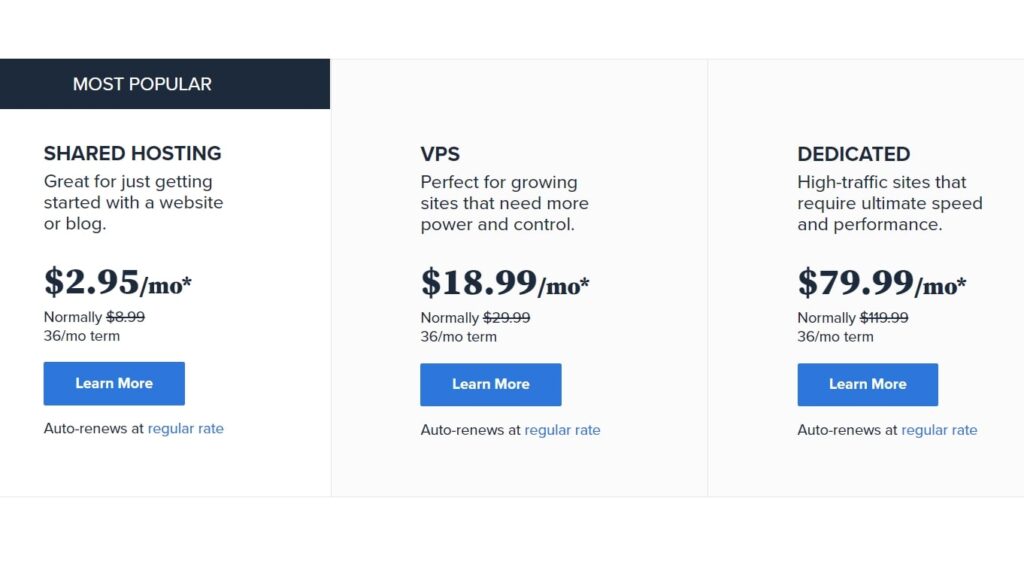Click the MOST POPULAR banner
Viewport: 1024px width, 577px height.
[165, 84]
